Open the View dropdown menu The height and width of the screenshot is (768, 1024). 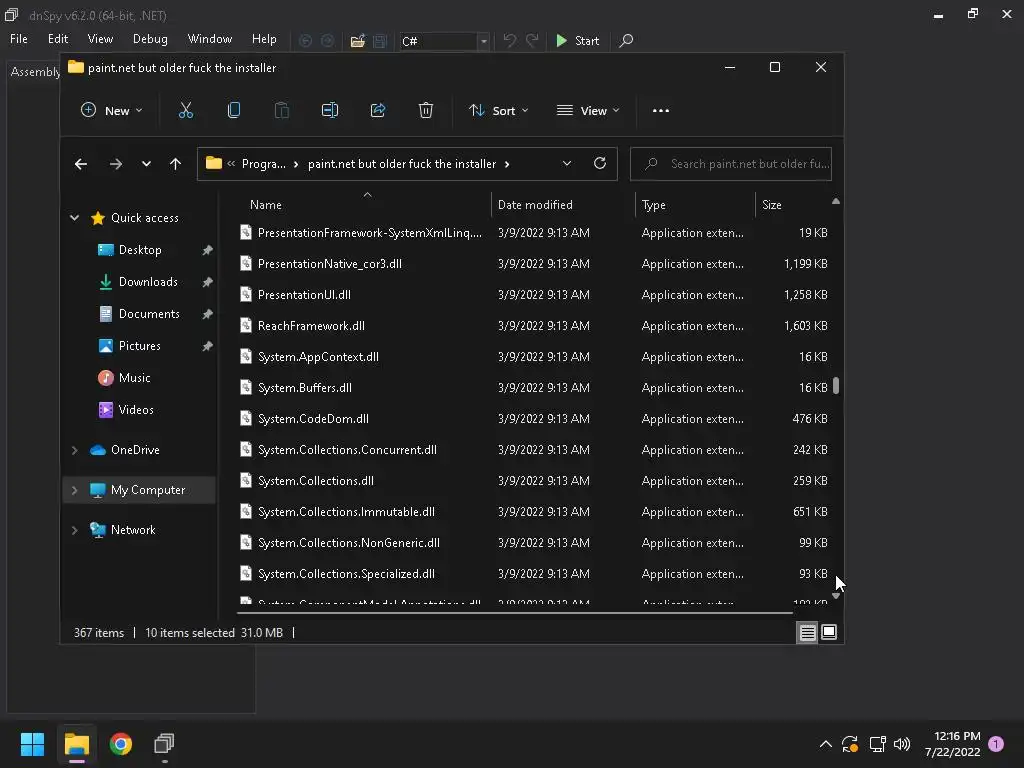(588, 110)
